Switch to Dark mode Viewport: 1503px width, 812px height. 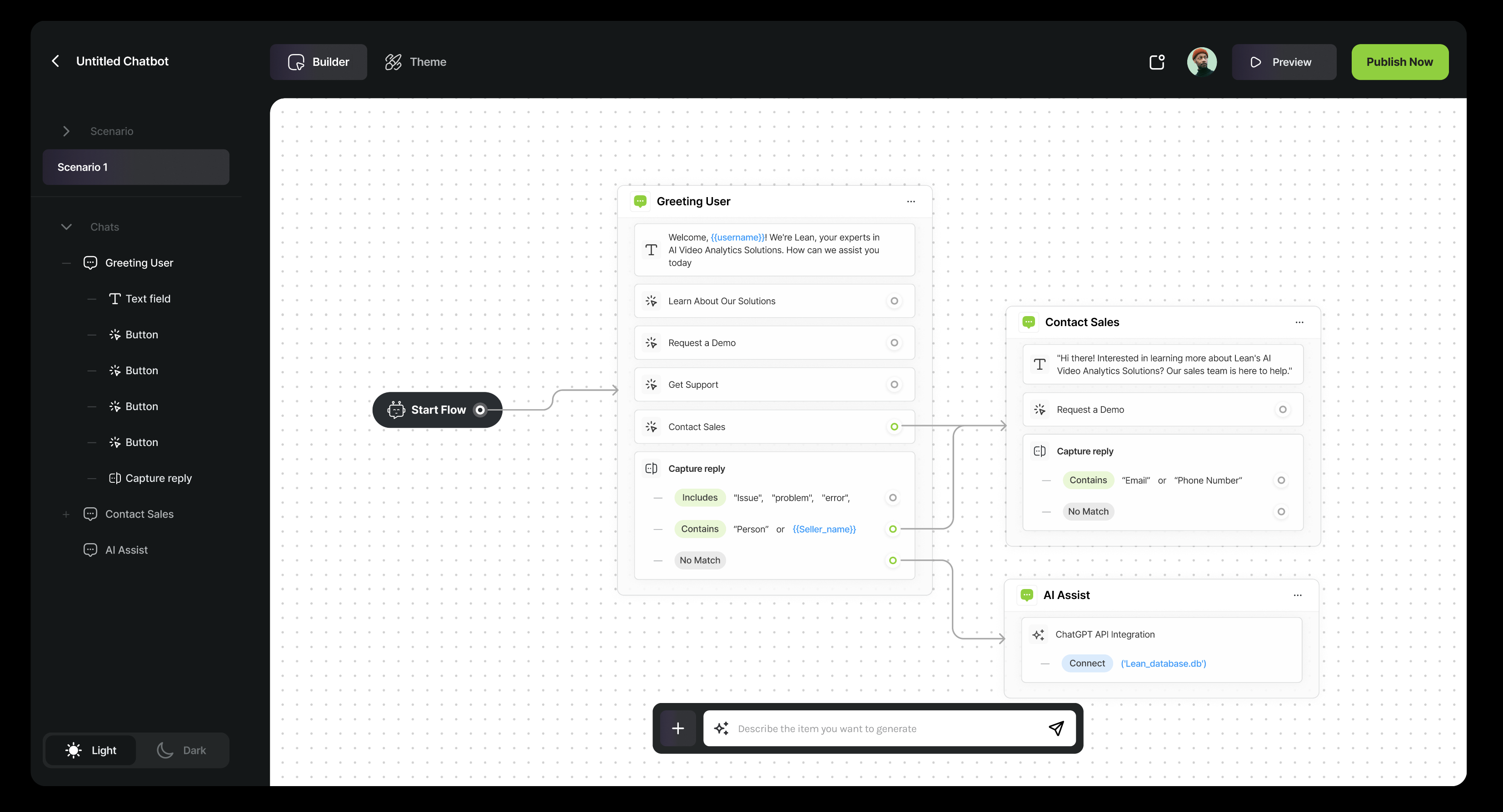coord(182,750)
